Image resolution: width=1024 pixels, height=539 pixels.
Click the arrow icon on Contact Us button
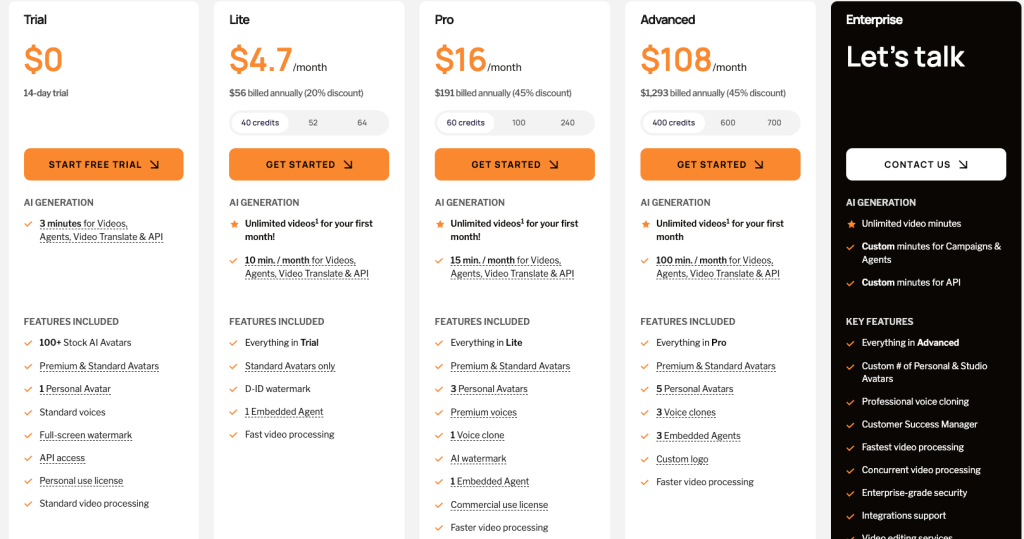(963, 165)
